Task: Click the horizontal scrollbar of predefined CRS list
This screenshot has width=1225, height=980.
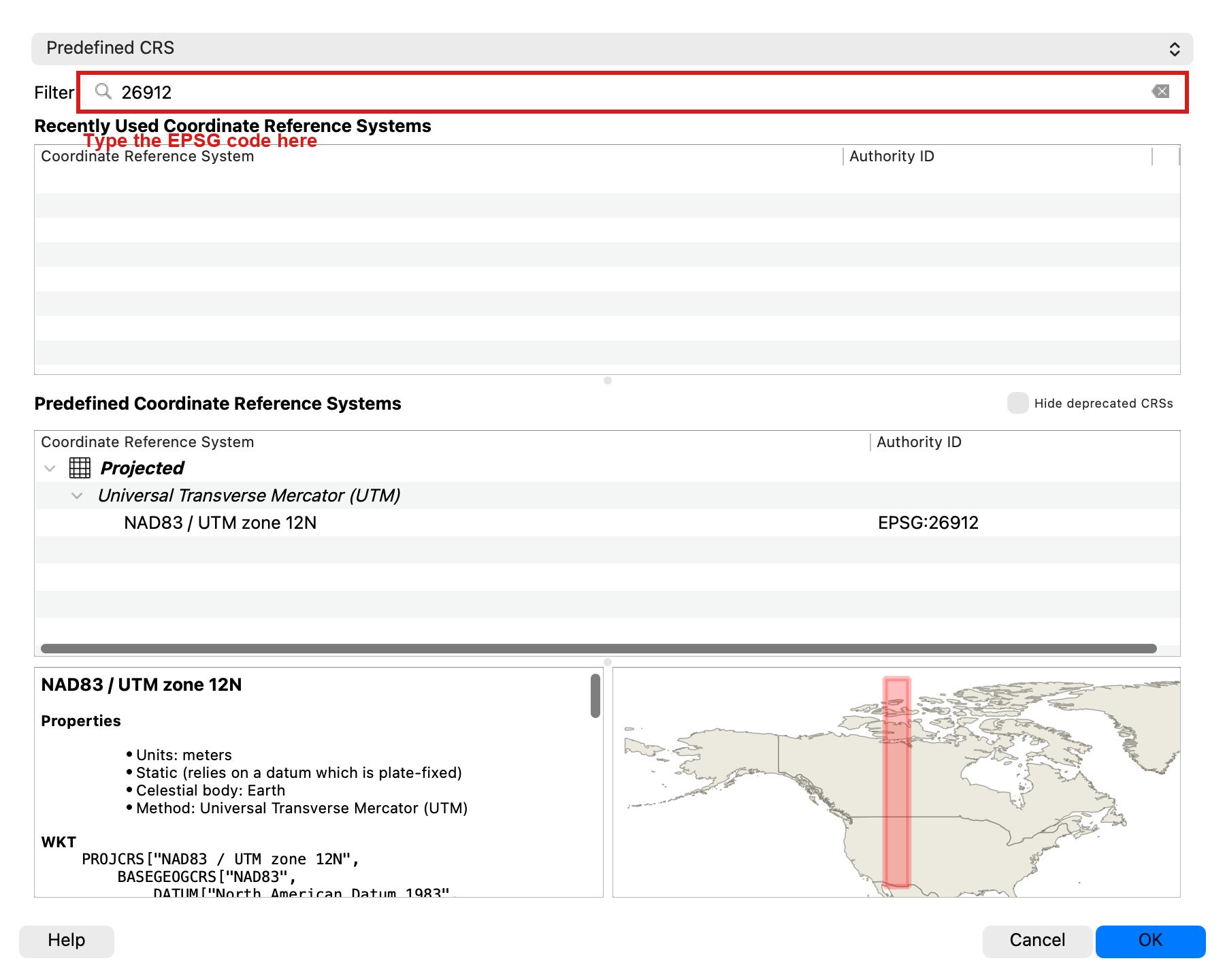Action: pos(599,649)
